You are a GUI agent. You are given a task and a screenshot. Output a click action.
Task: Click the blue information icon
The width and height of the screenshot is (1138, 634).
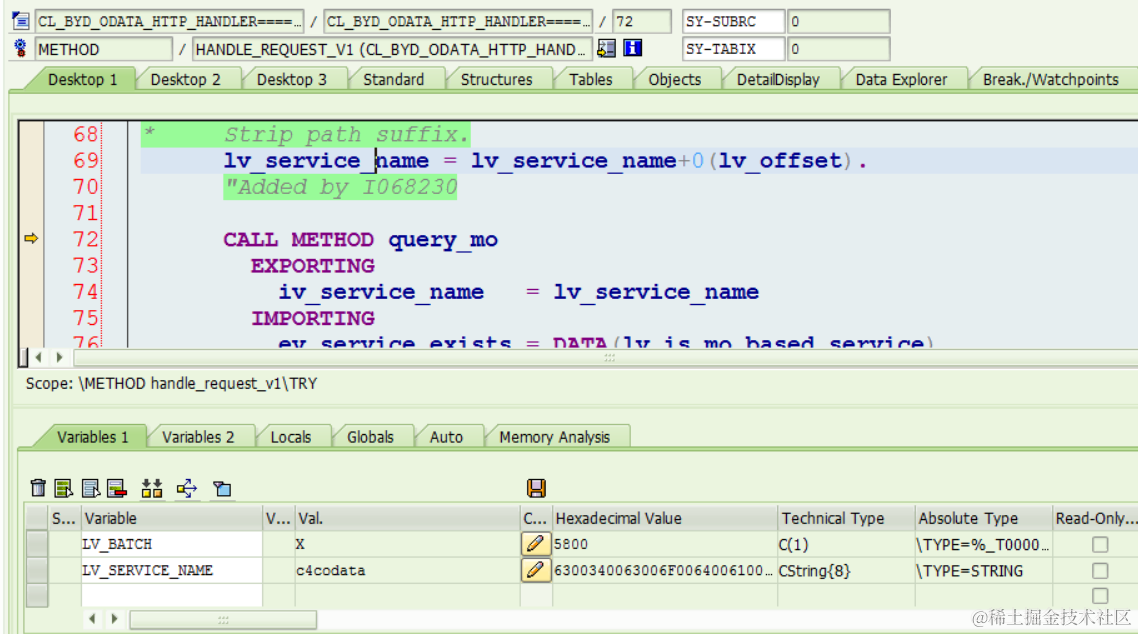[x=633, y=49]
